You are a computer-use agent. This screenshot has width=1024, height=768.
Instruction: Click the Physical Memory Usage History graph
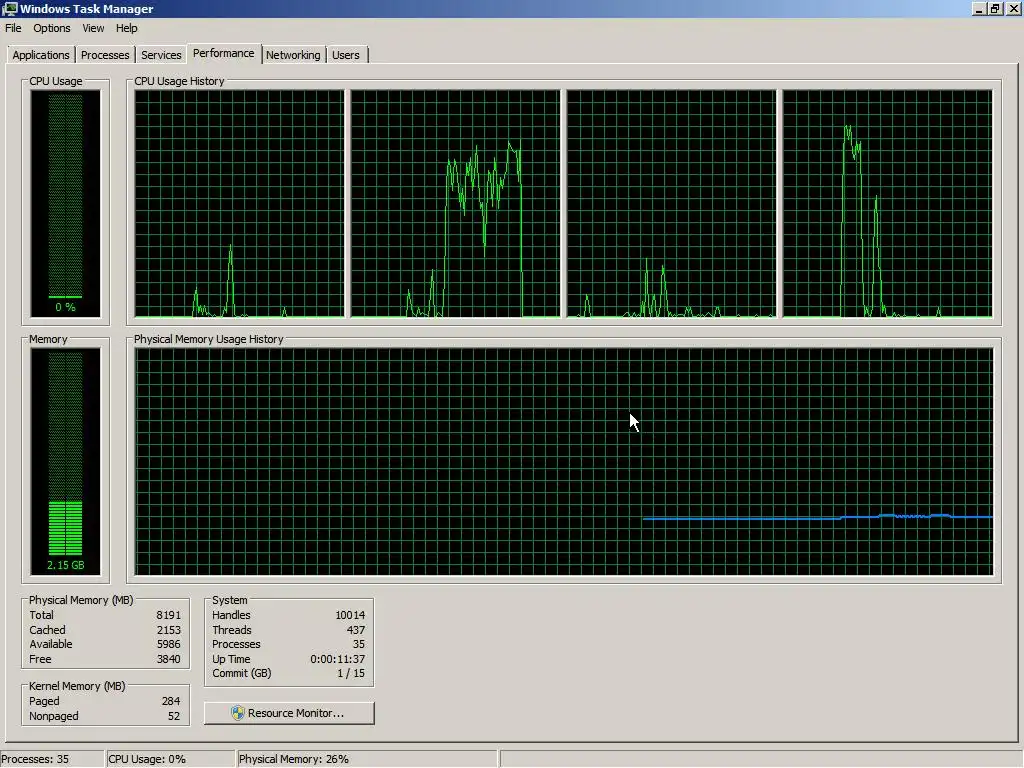point(564,461)
